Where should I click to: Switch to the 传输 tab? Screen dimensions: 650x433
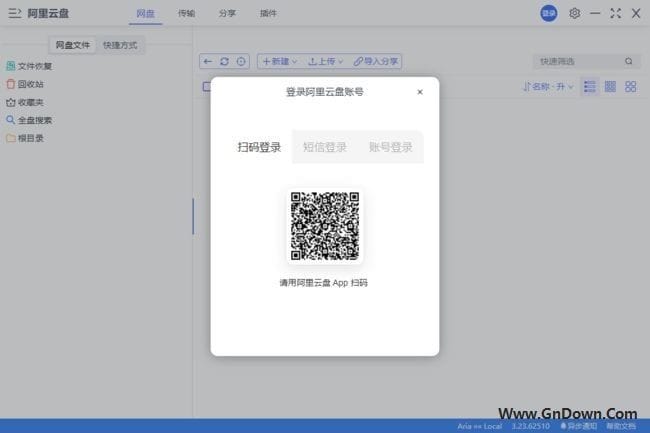[186, 13]
